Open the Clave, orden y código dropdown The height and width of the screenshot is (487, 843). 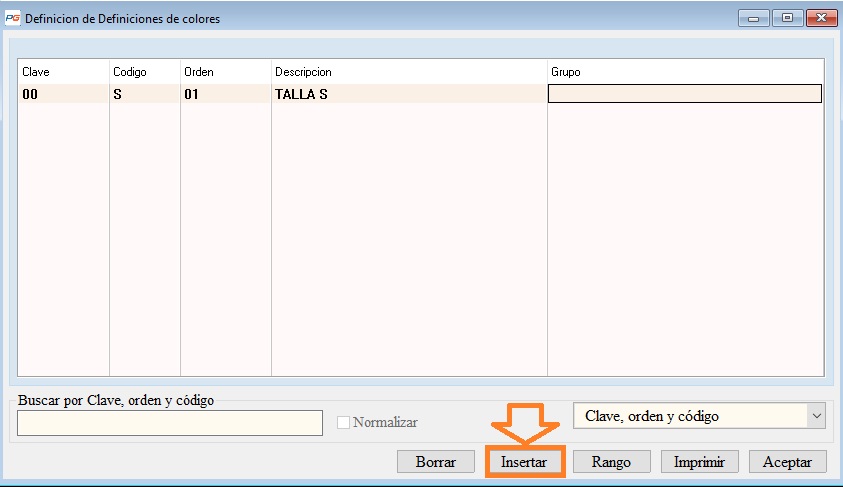699,416
